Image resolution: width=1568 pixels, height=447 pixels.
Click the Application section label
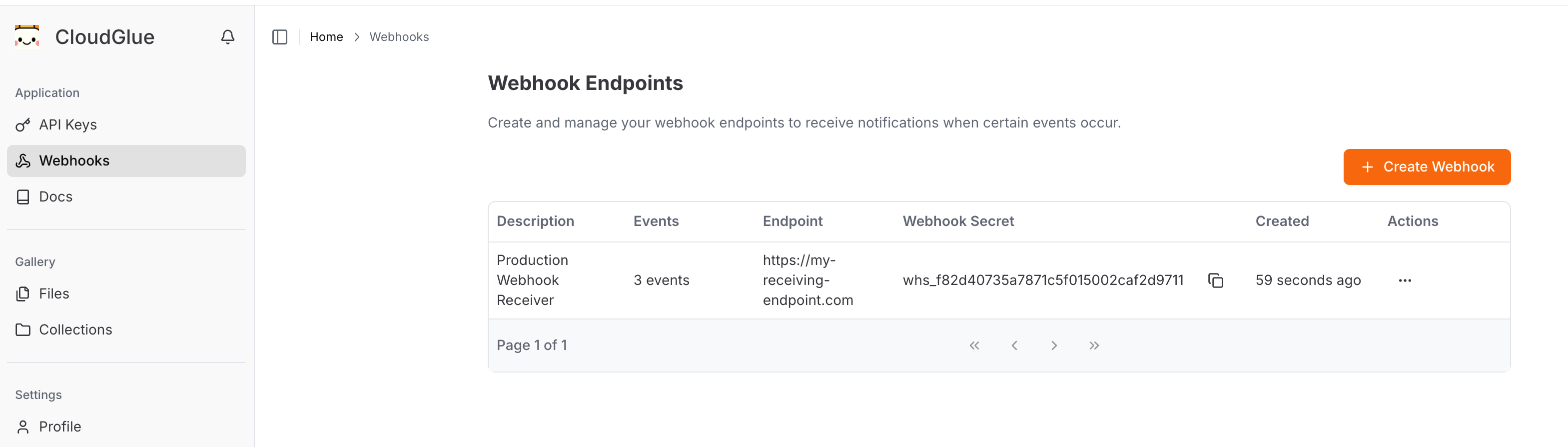[x=47, y=92]
